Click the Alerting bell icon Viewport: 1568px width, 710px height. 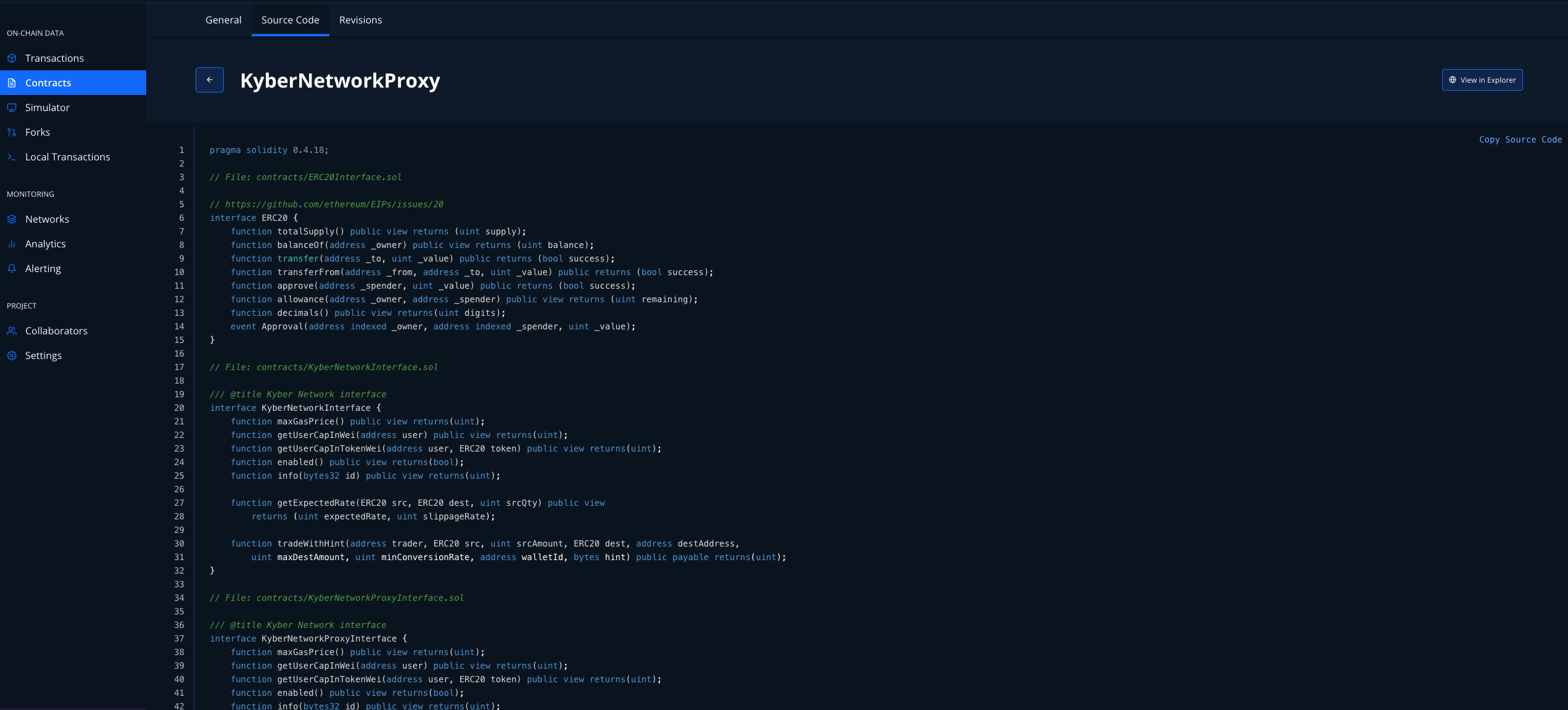12,268
